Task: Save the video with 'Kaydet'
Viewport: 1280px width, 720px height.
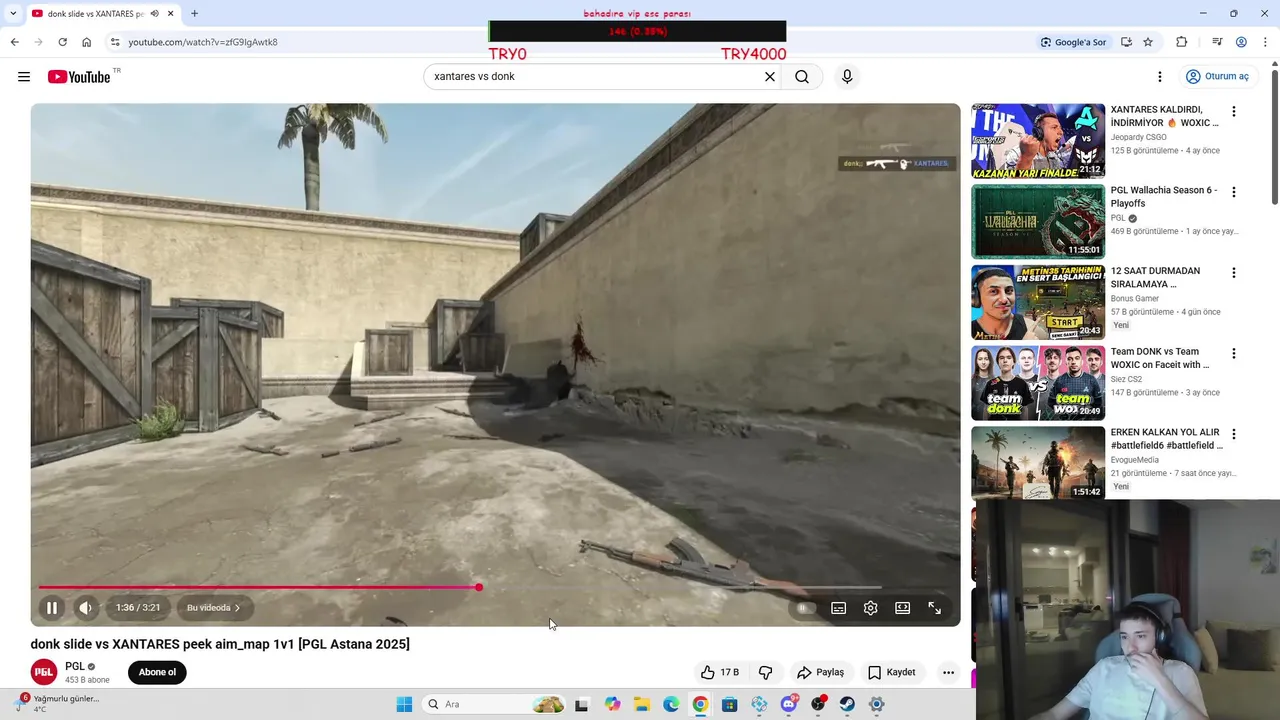Action: 891,673
